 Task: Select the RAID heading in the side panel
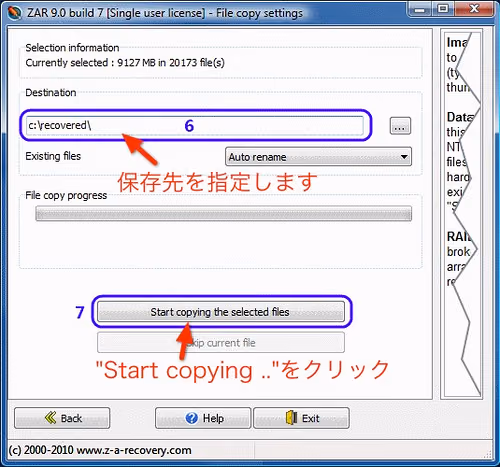pyautogui.click(x=459, y=236)
